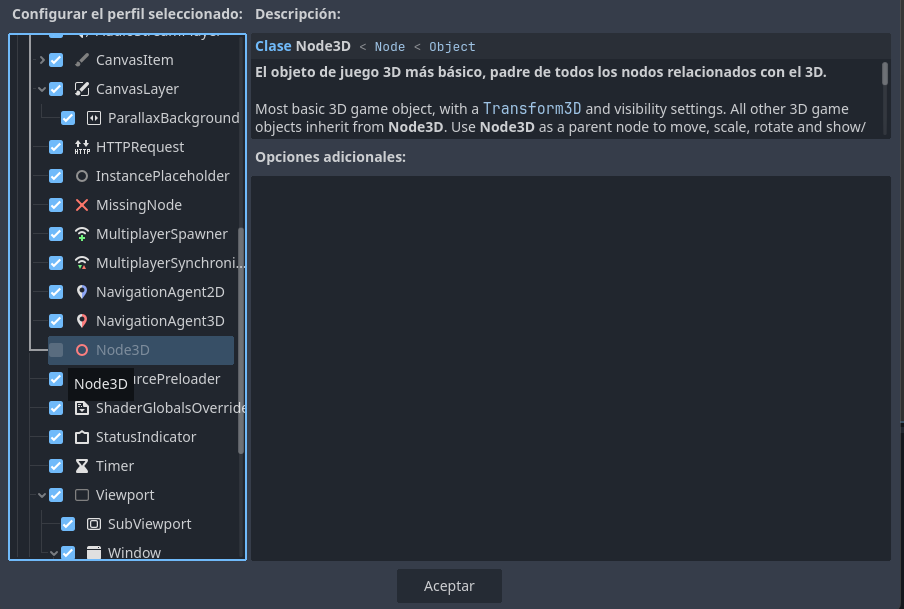Click the Viewport rectangle icon
Screen dimensions: 904x609
[82, 495]
